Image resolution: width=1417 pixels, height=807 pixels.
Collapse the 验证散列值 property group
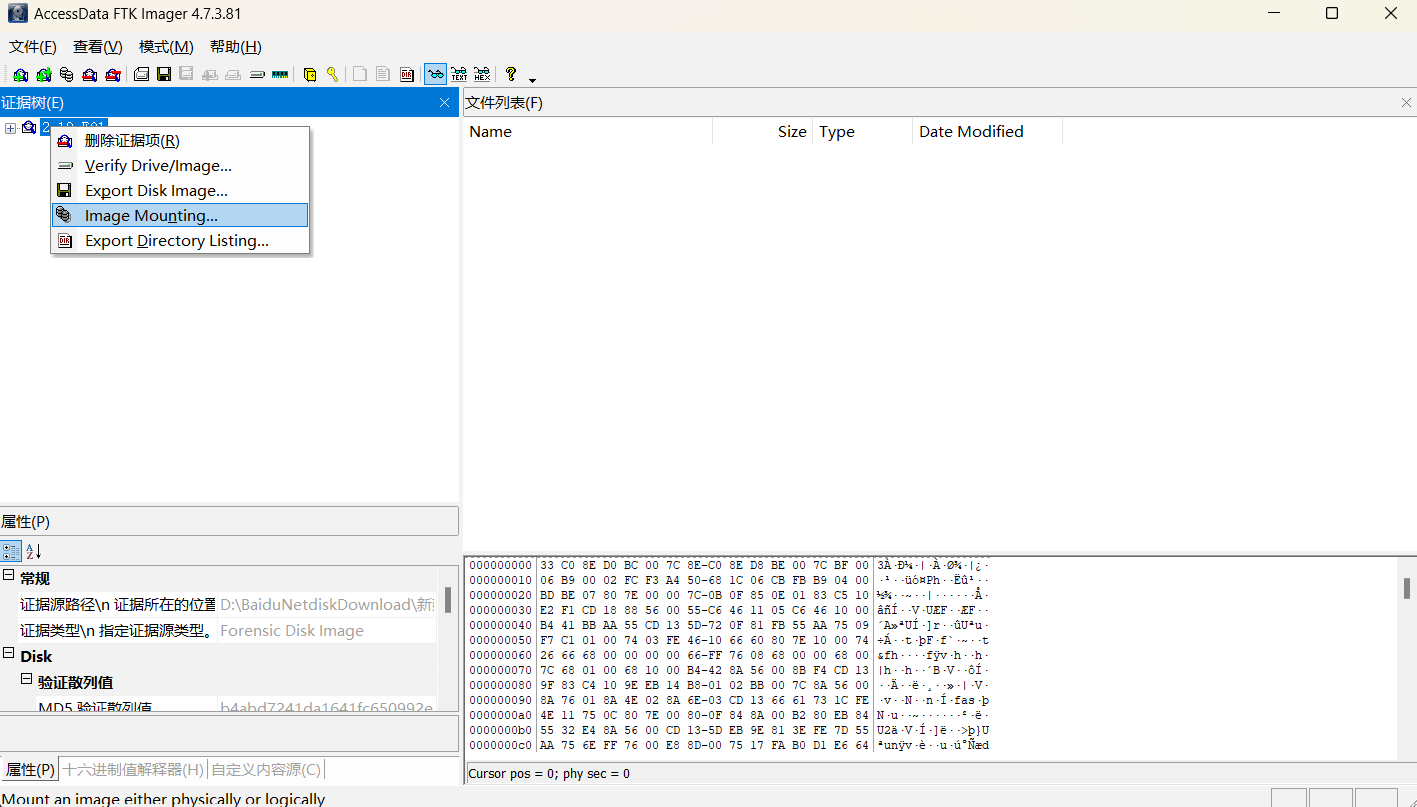pos(27,681)
